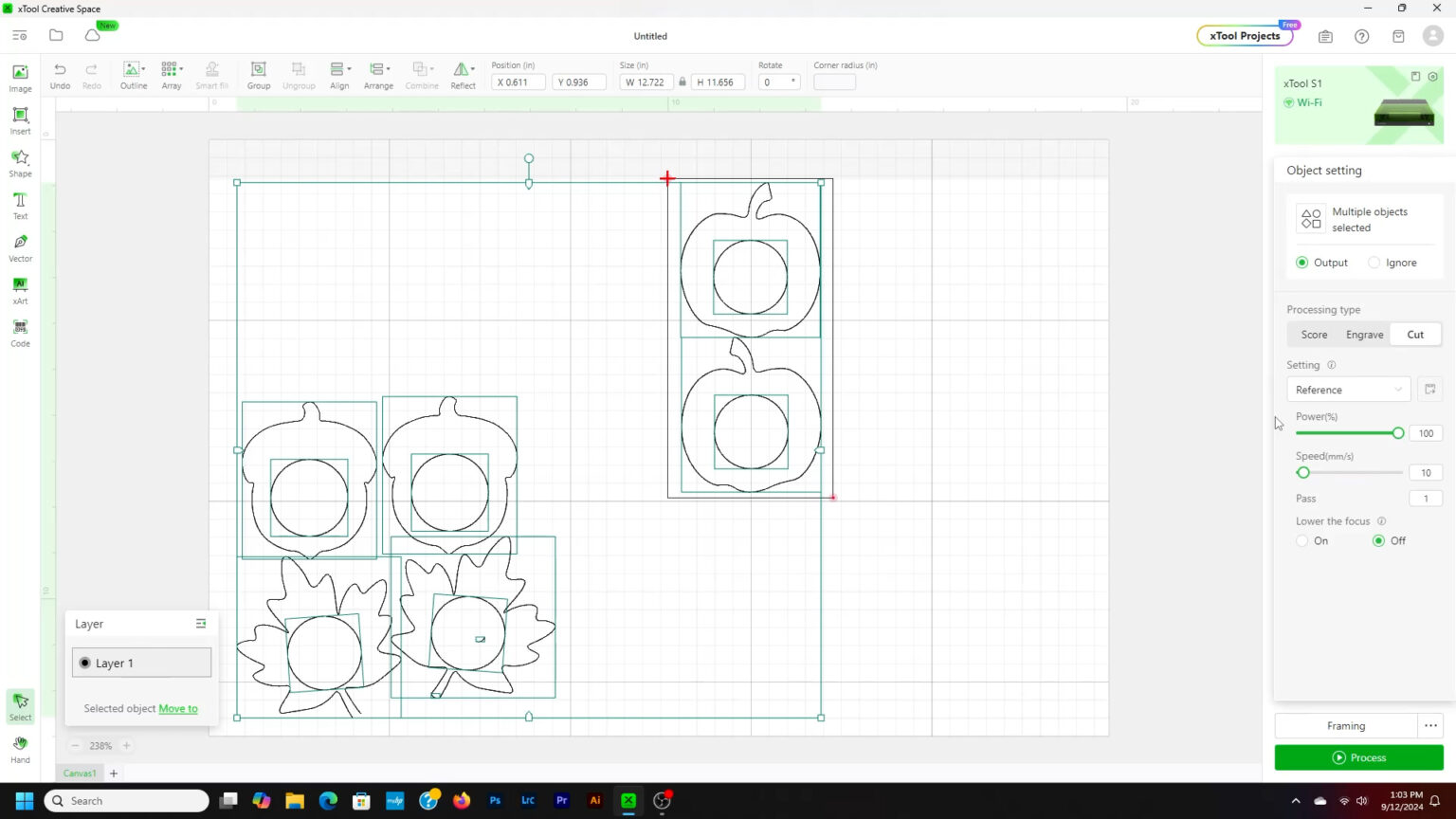Open the Reference setting dropdown

click(x=1348, y=390)
